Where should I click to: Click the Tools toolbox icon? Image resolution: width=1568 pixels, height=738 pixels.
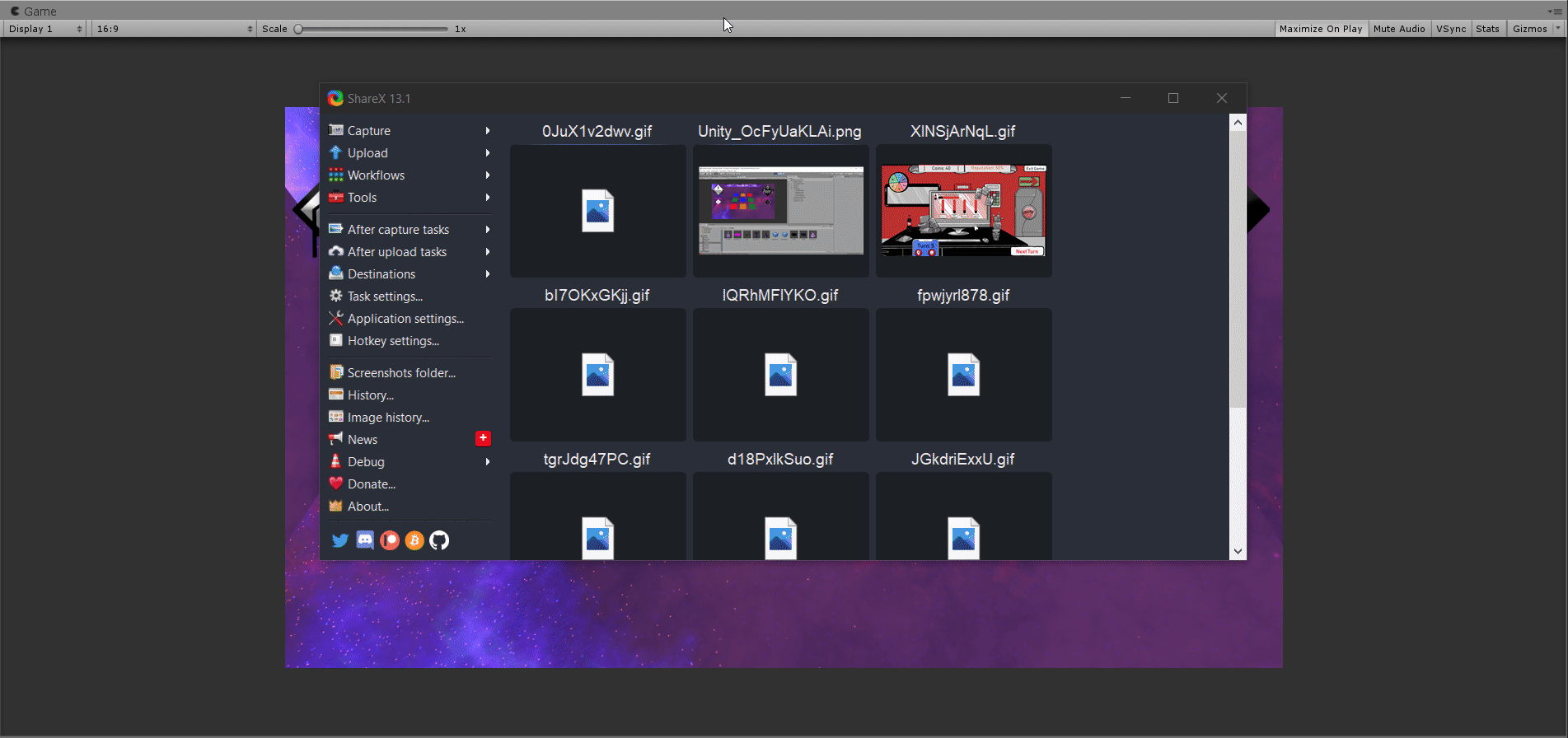pos(336,197)
